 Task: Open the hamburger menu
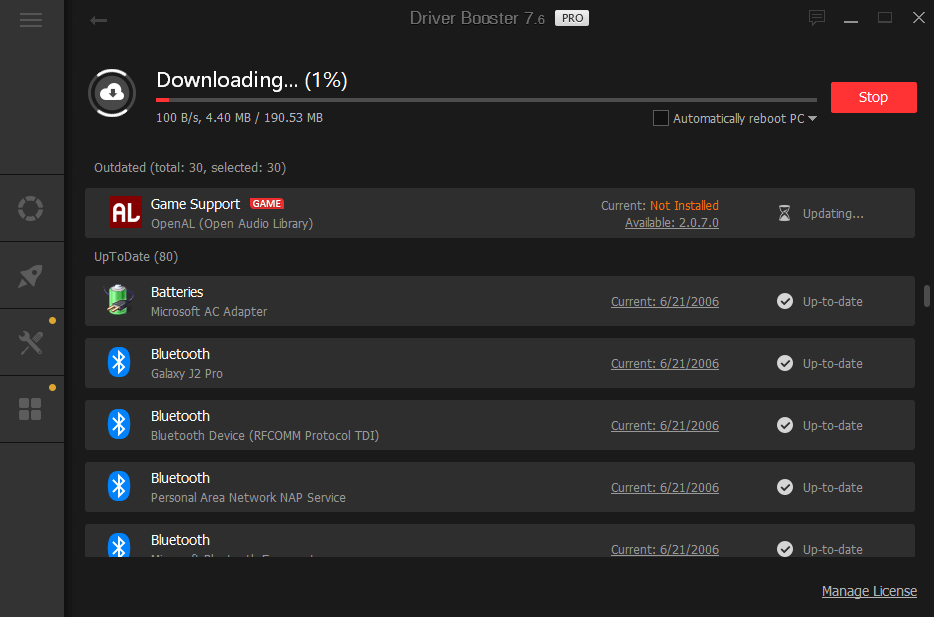click(30, 20)
